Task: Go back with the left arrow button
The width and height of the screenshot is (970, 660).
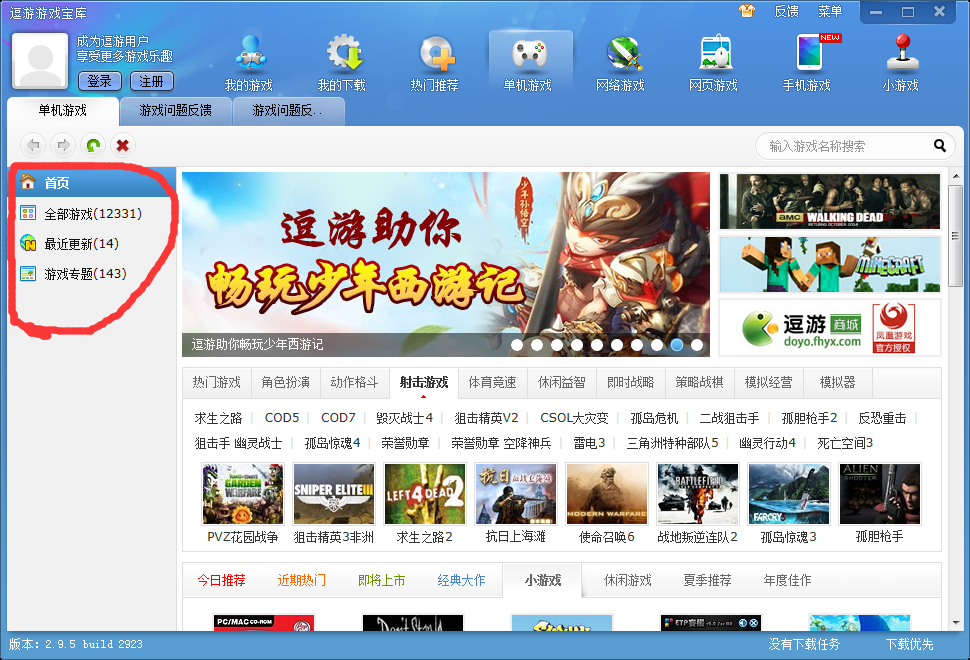Action: (x=33, y=145)
